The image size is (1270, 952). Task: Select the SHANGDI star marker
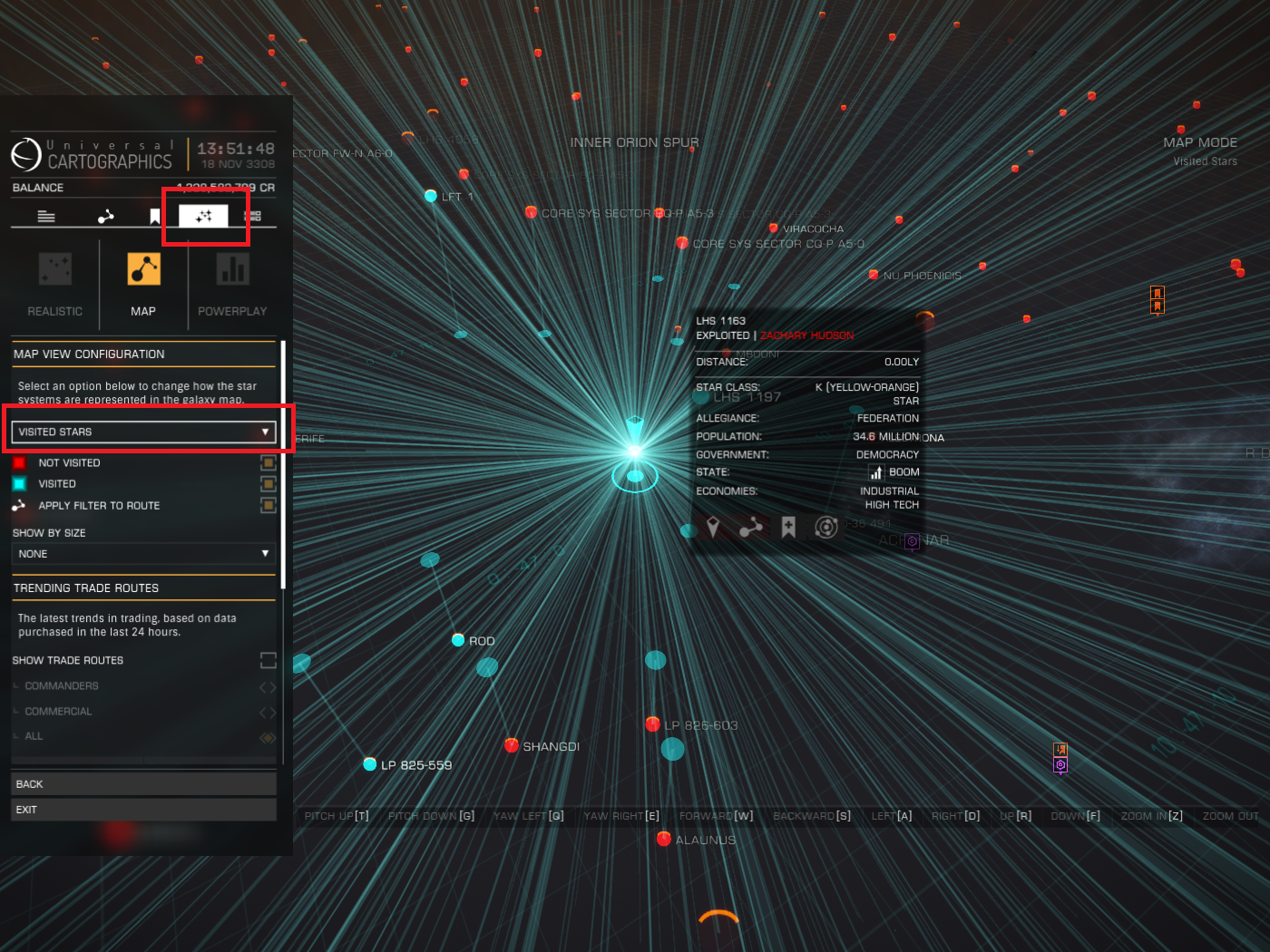(x=512, y=745)
